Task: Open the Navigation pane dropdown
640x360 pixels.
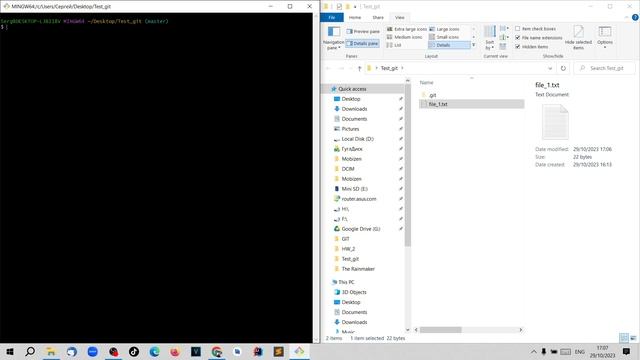Action: pyautogui.click(x=333, y=38)
